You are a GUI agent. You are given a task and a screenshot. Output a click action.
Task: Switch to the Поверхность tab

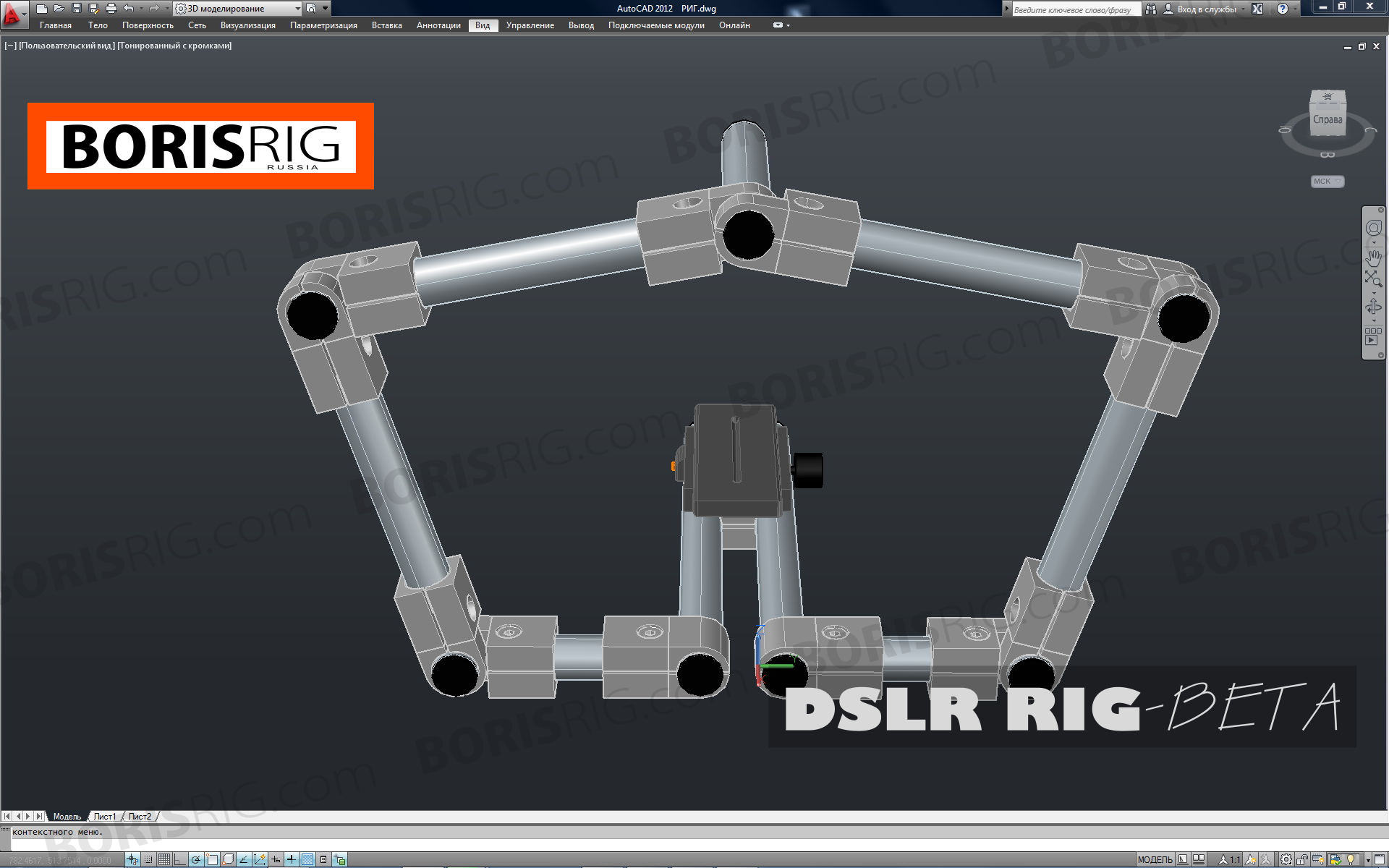coord(148,25)
